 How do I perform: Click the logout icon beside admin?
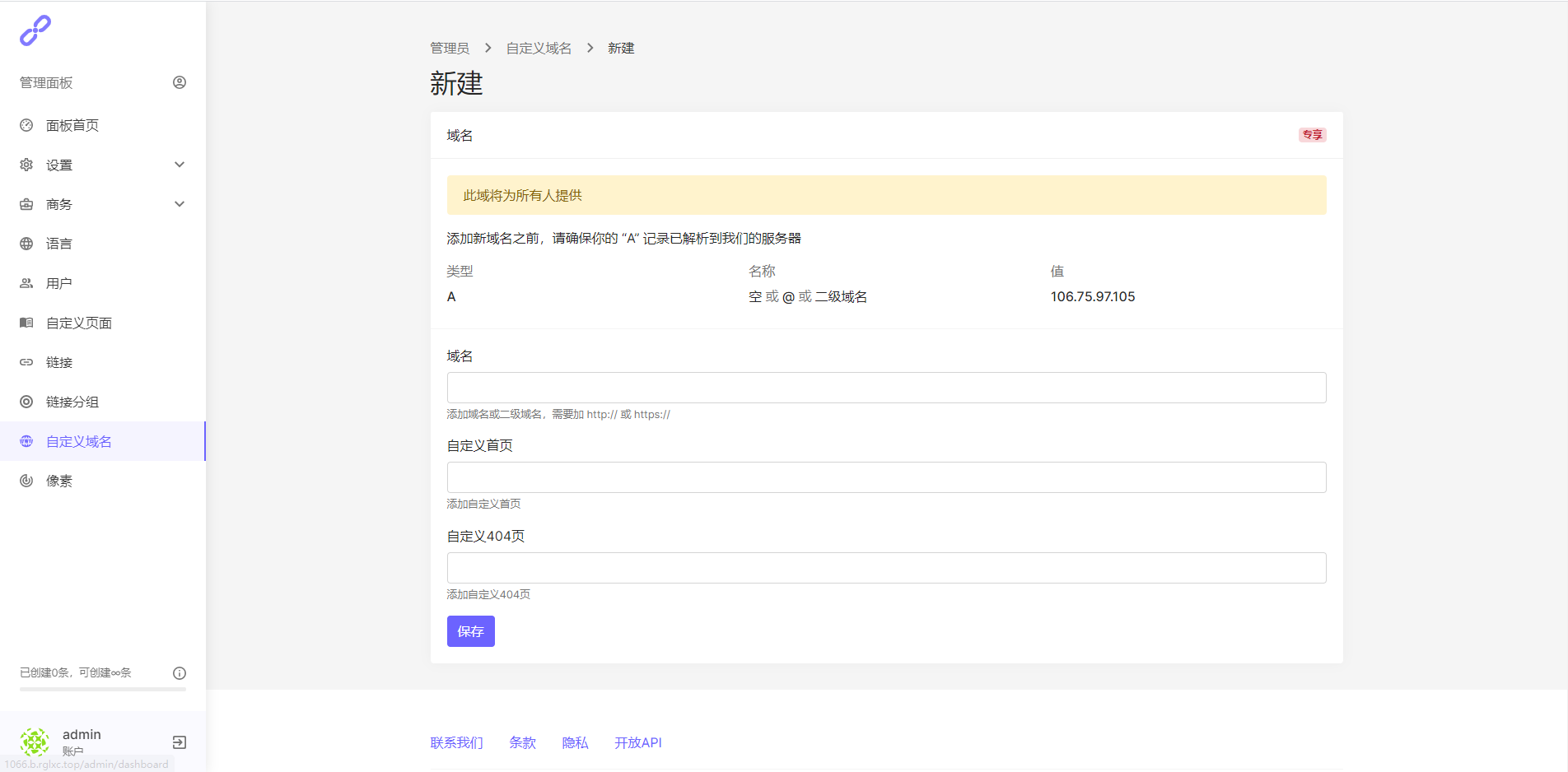[x=180, y=742]
